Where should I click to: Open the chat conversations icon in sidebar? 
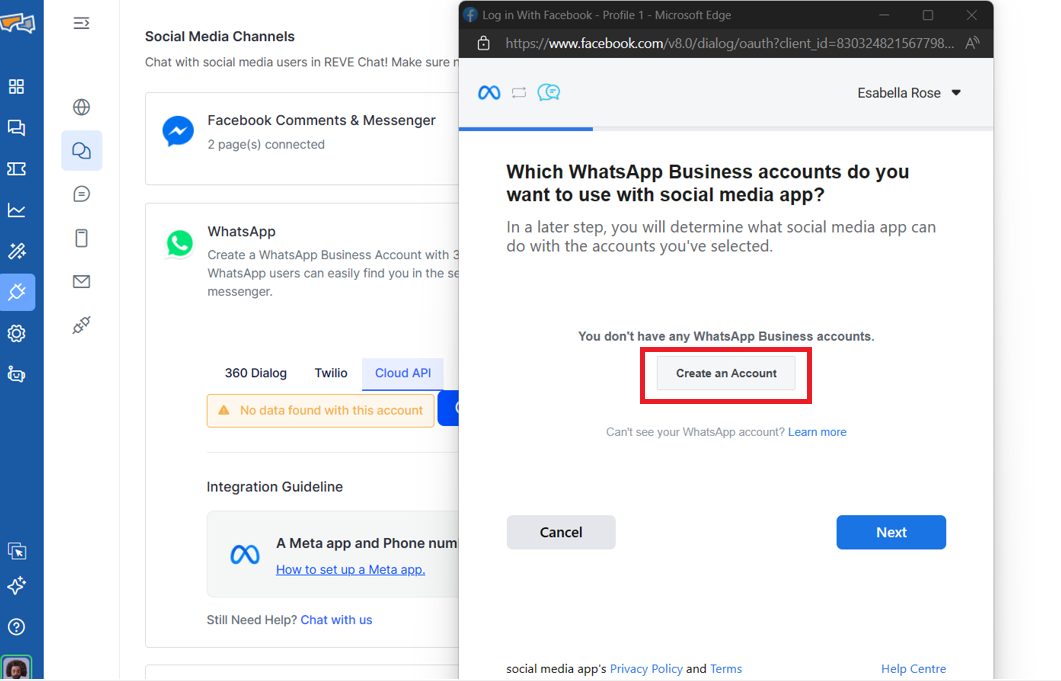coord(16,127)
